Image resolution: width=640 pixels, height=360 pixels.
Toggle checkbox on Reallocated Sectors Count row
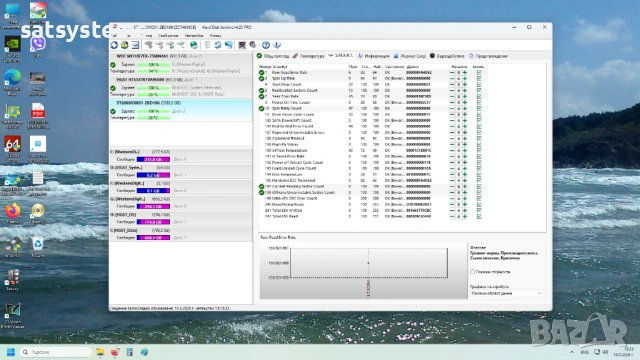point(479,90)
